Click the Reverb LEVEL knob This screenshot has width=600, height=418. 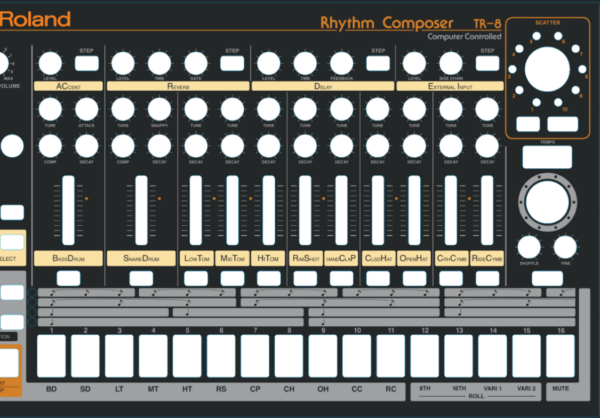point(123,64)
